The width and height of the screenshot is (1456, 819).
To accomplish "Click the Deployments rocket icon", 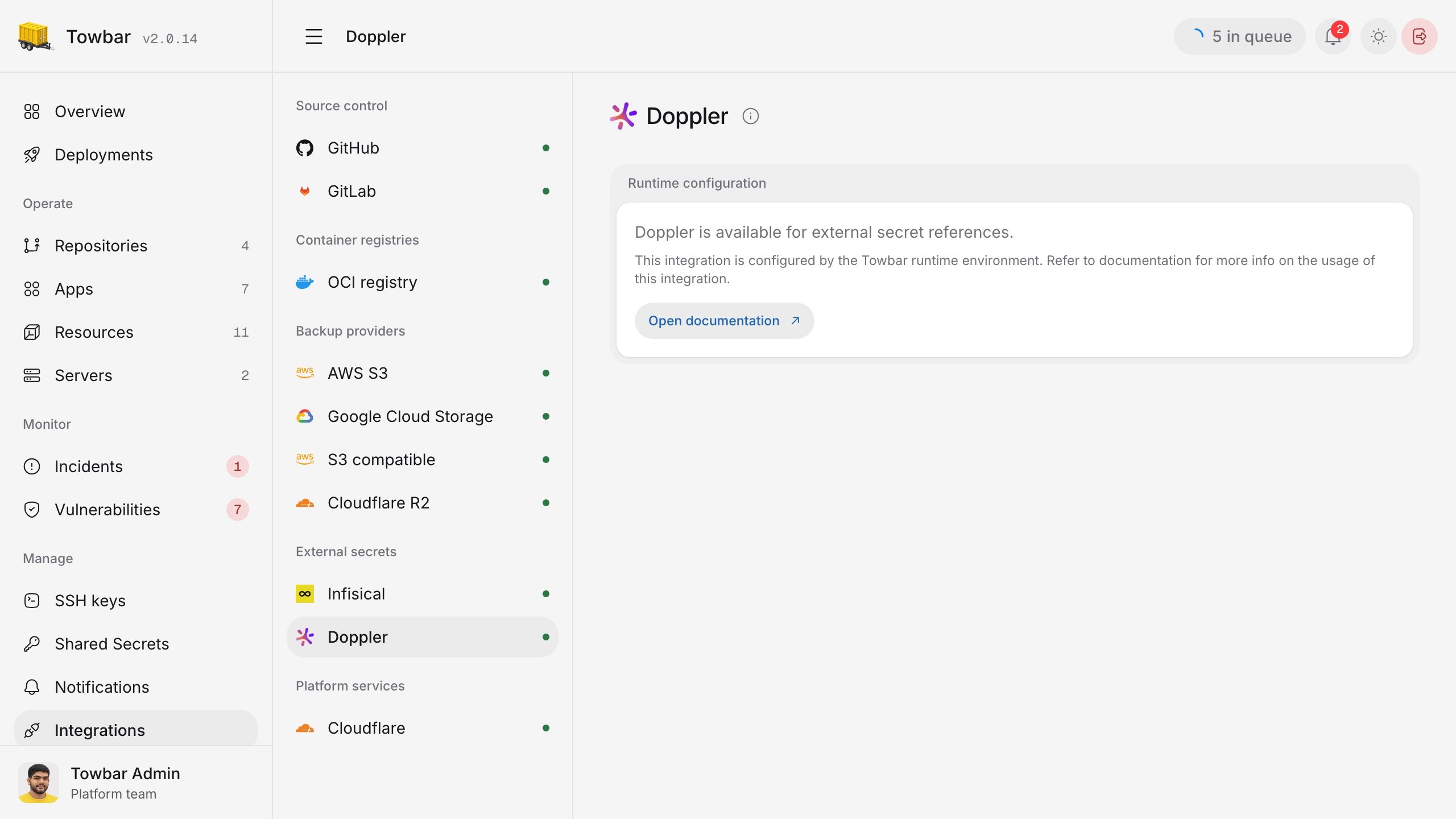I will 32,155.
